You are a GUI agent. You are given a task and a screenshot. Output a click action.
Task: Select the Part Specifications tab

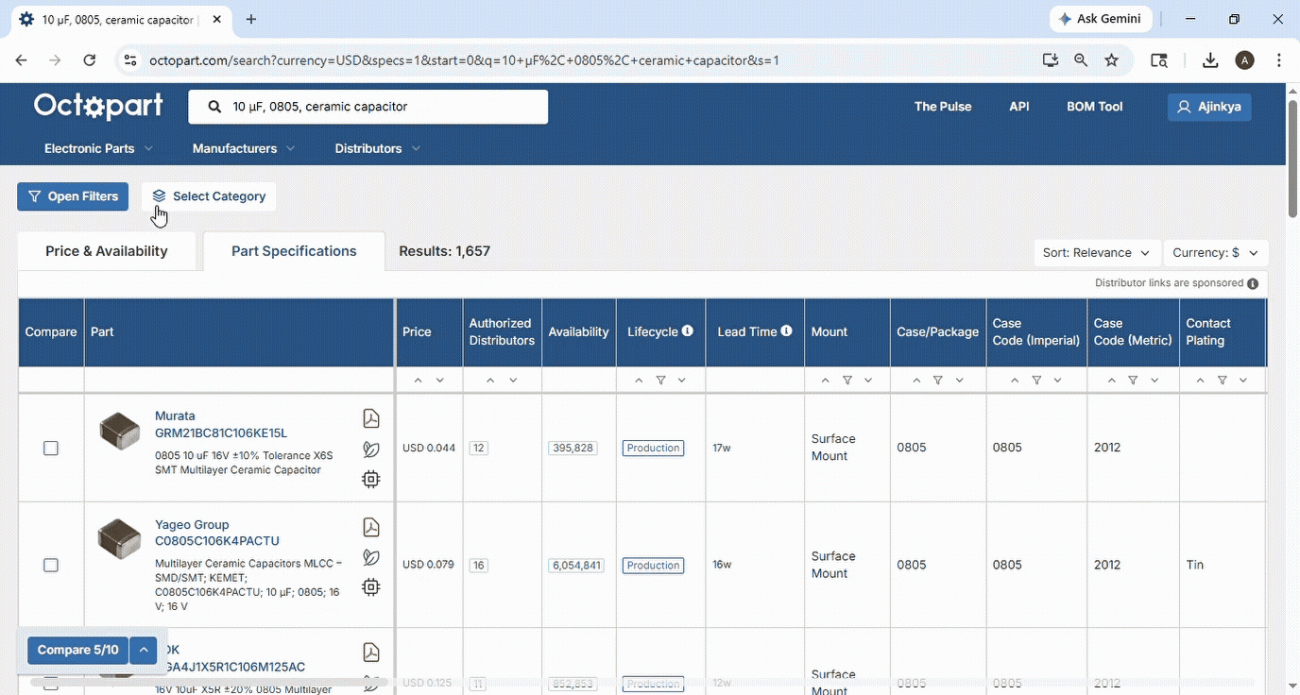pos(294,252)
